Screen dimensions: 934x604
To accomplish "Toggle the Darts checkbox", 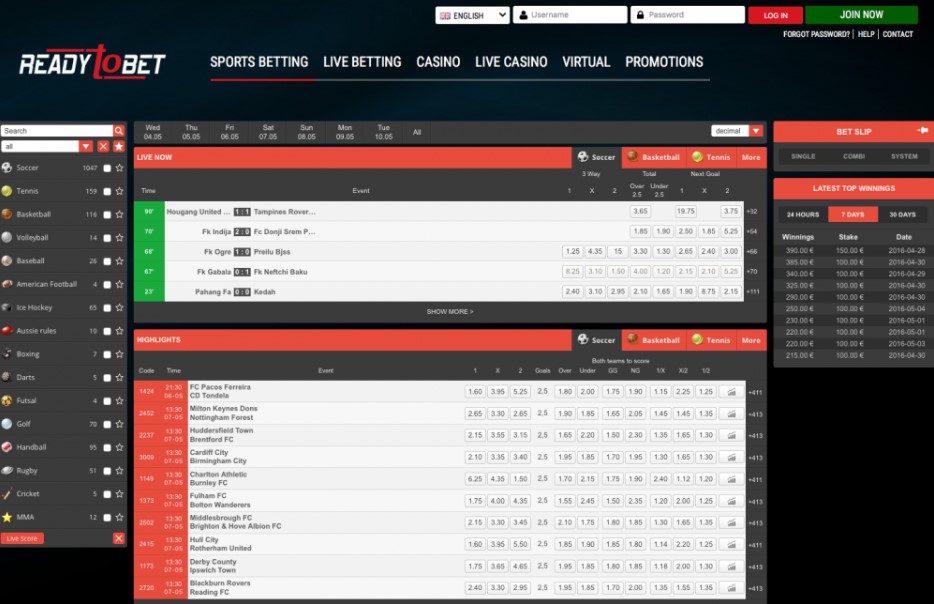I will click(x=107, y=378).
